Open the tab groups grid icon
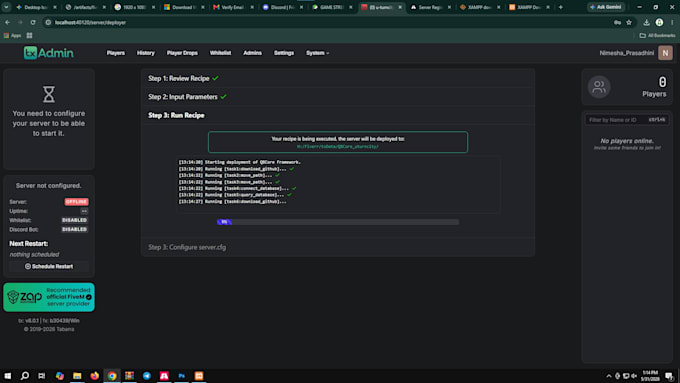 pyautogui.click(x=29, y=36)
